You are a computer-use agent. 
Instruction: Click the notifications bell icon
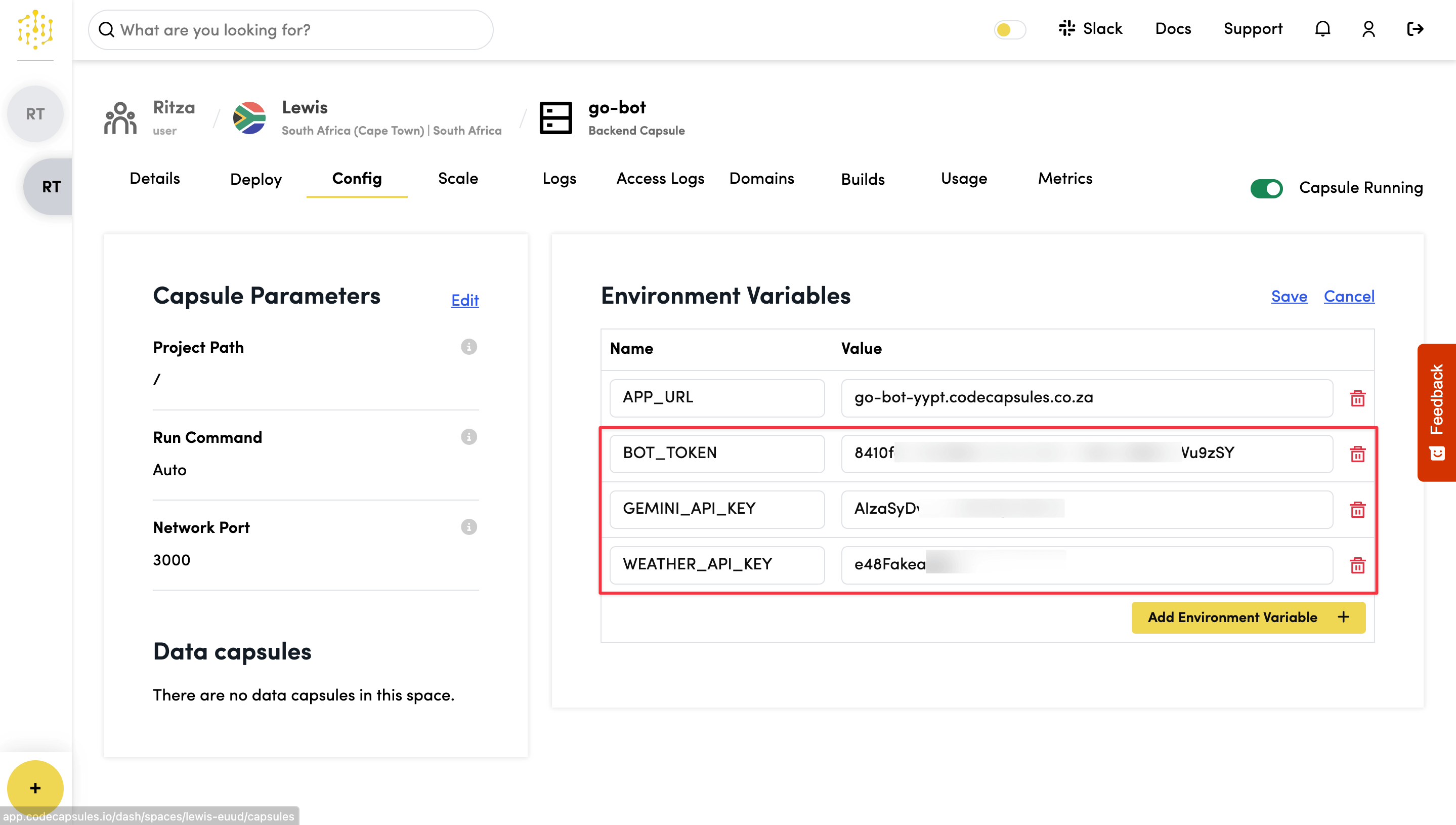pyautogui.click(x=1323, y=28)
